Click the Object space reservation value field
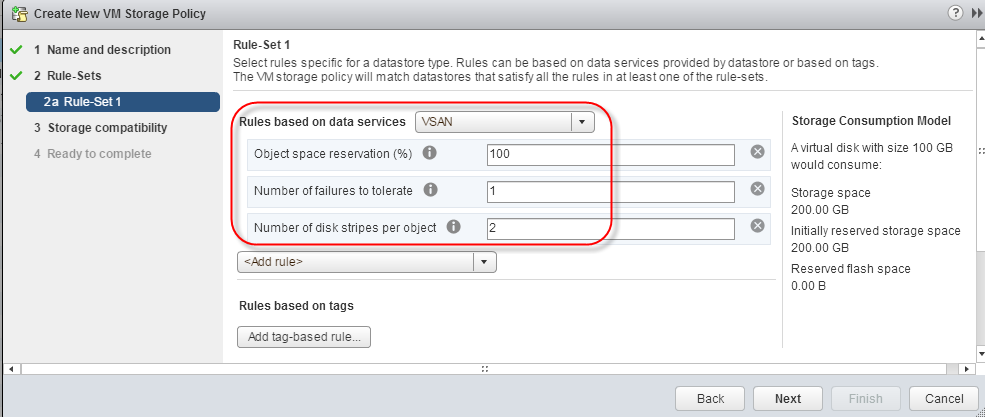Screen dimensions: 985x417 [x=611, y=154]
